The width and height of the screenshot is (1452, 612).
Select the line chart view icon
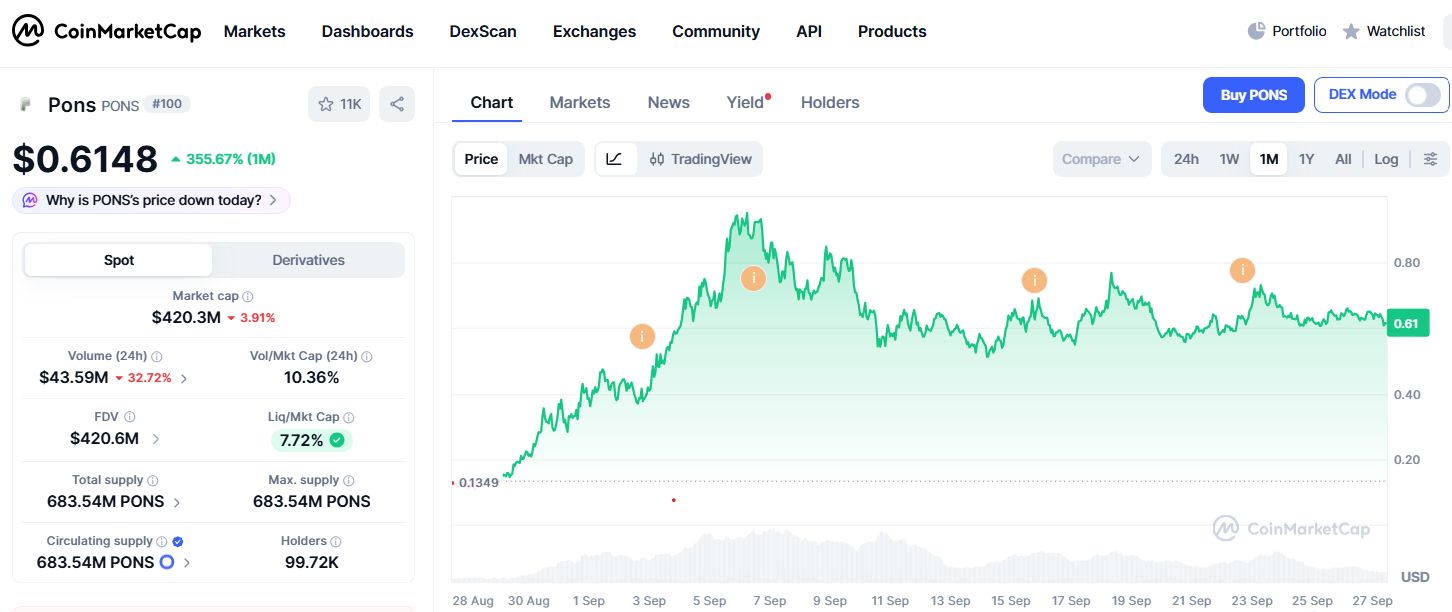(x=615, y=159)
